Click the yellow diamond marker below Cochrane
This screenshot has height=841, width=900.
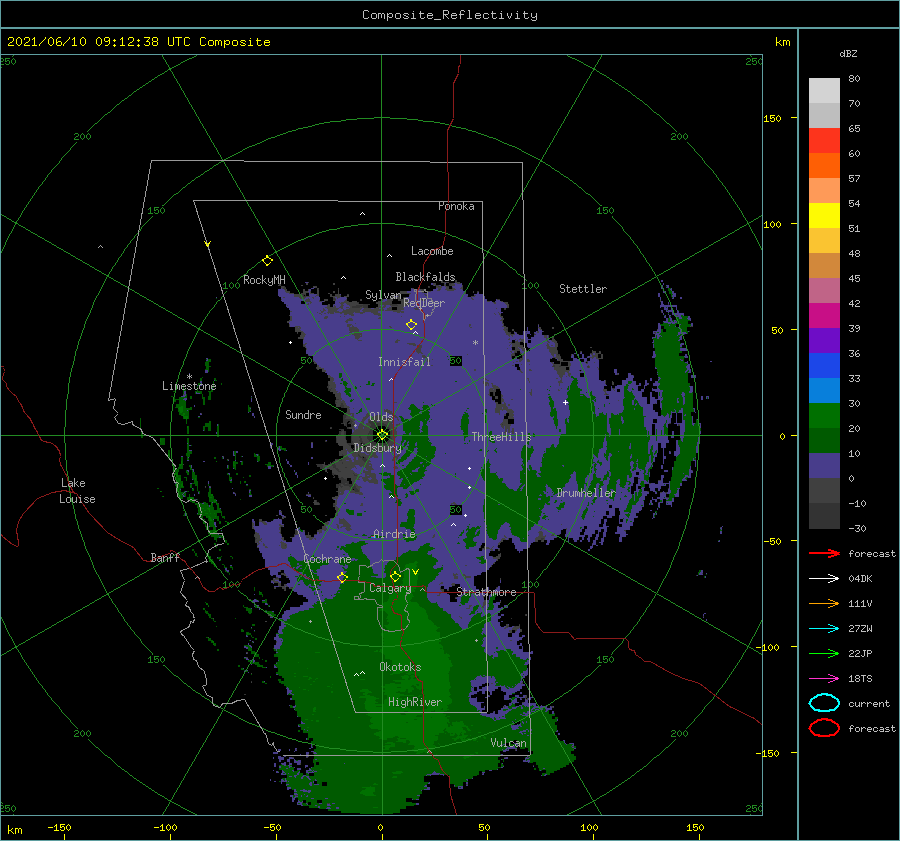tap(342, 577)
